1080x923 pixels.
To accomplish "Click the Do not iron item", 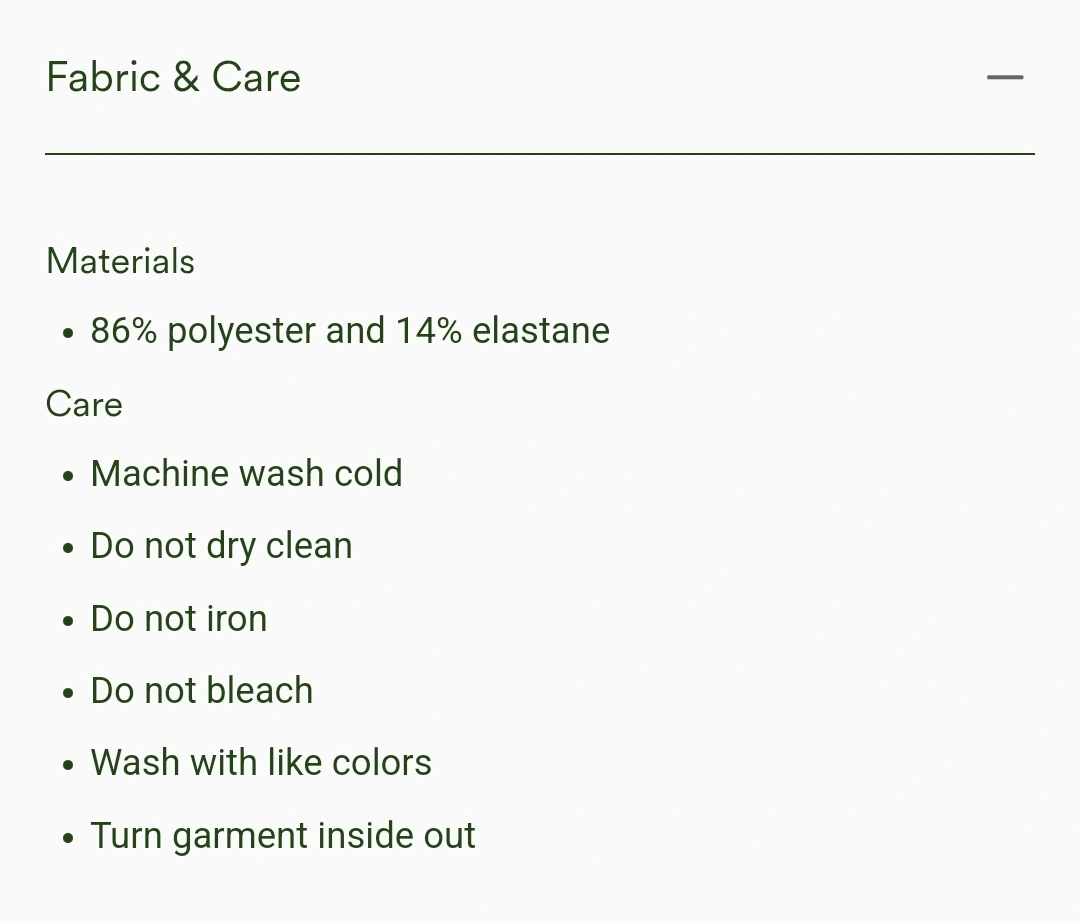I will pyautogui.click(x=179, y=619).
